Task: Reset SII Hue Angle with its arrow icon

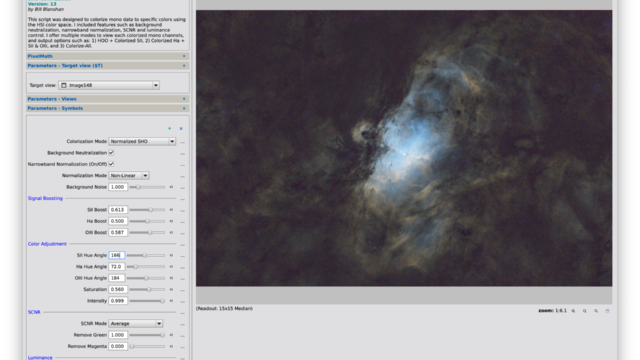Action: (171, 256)
